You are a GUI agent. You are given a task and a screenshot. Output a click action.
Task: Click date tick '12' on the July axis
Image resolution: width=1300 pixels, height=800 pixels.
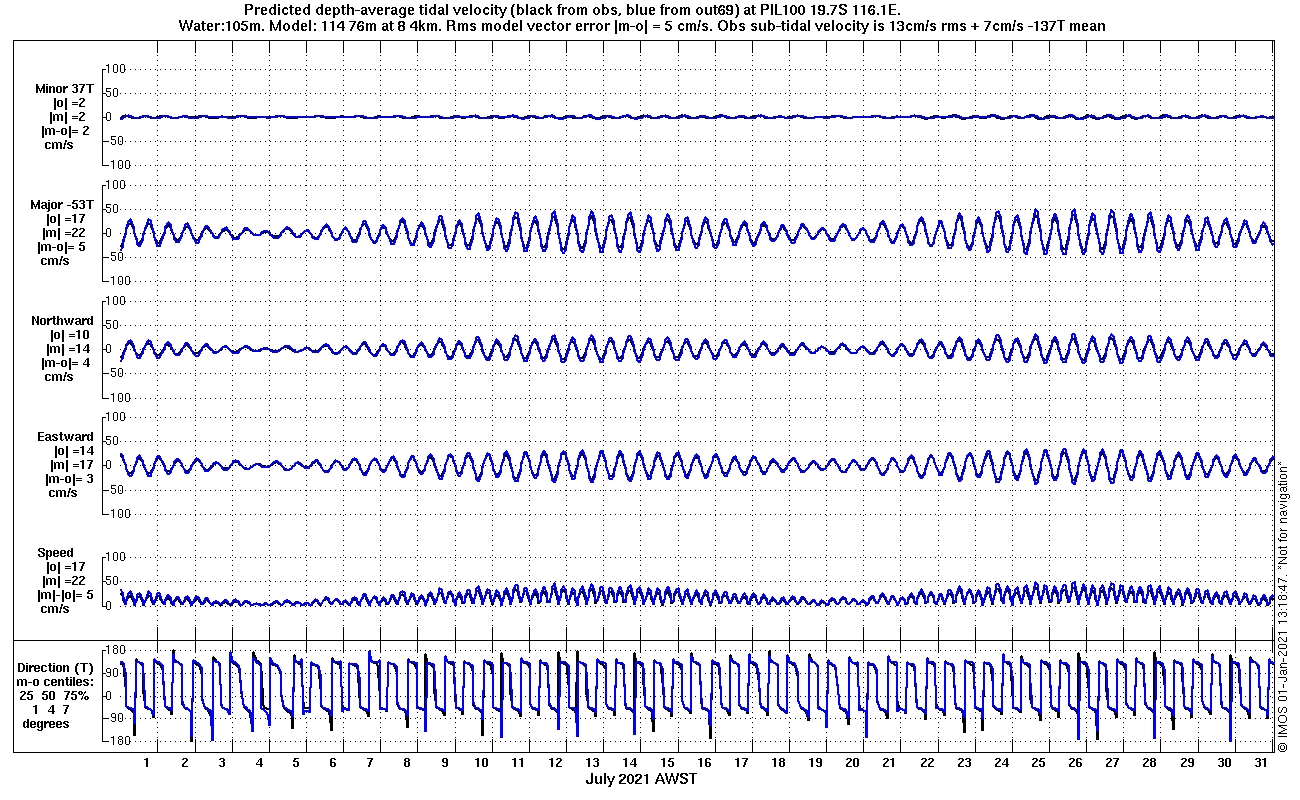click(555, 763)
